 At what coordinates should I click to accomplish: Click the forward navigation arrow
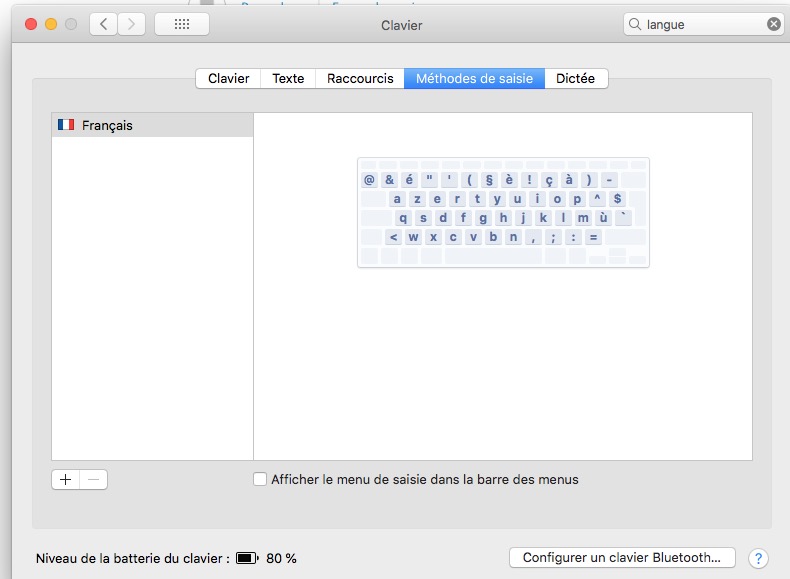click(x=132, y=24)
